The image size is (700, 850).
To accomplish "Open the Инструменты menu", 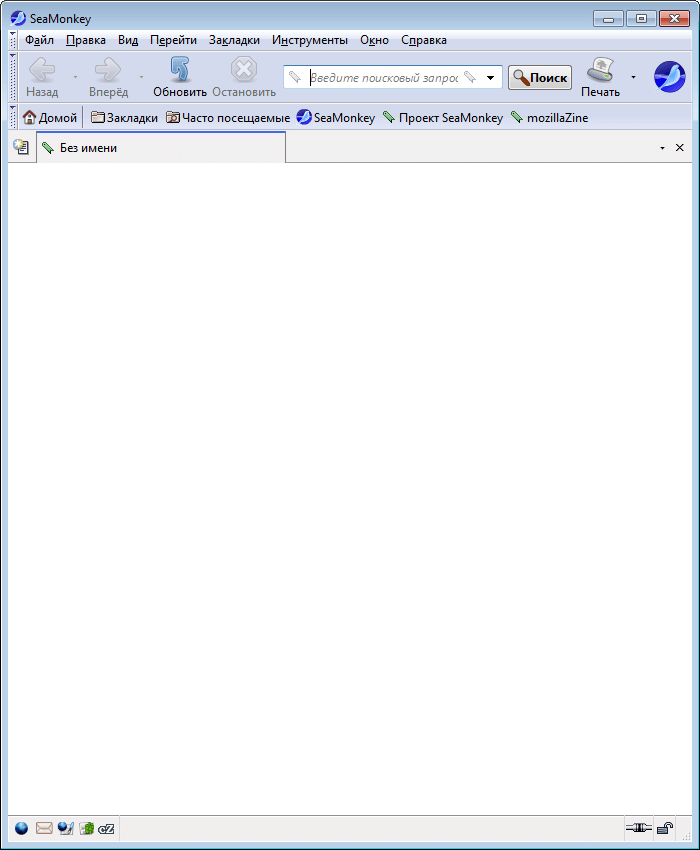I will coord(310,40).
